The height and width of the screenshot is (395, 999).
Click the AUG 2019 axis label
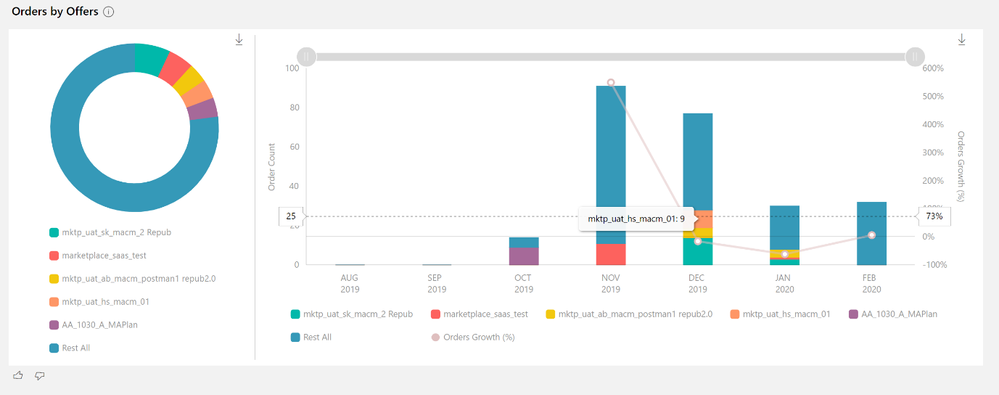[x=350, y=284]
